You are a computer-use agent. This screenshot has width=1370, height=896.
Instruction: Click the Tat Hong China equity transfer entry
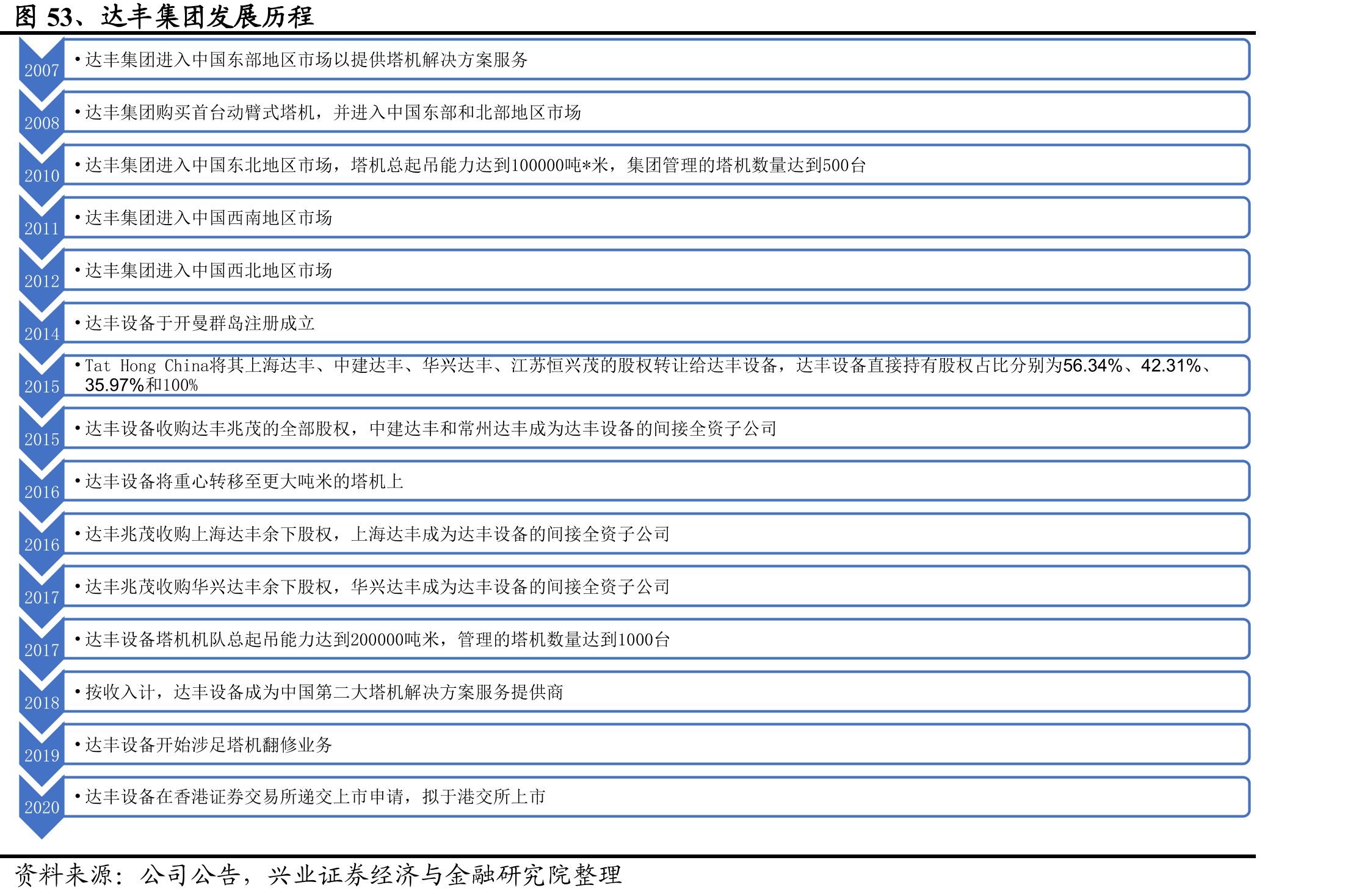(657, 375)
